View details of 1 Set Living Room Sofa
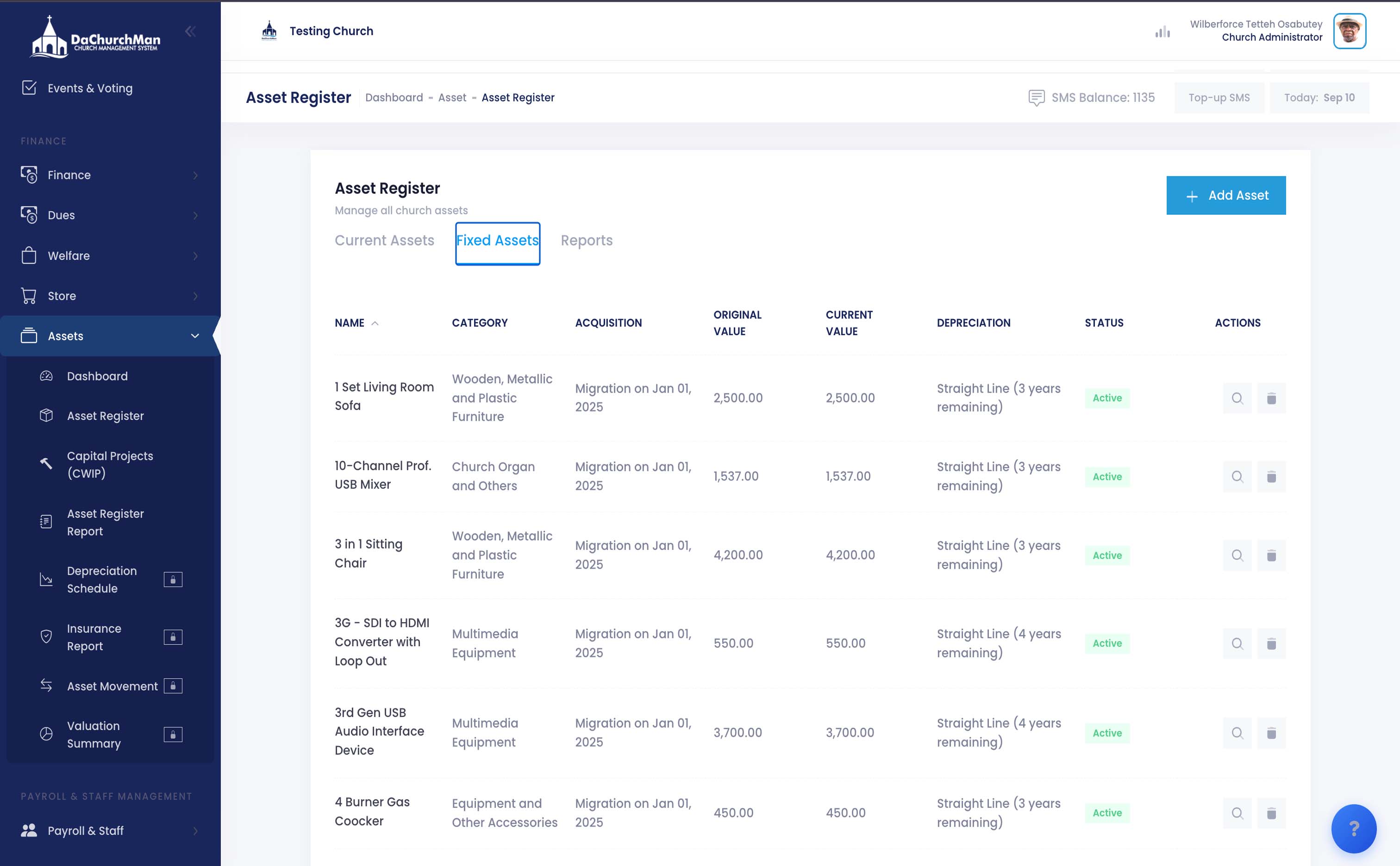 pyautogui.click(x=1237, y=398)
